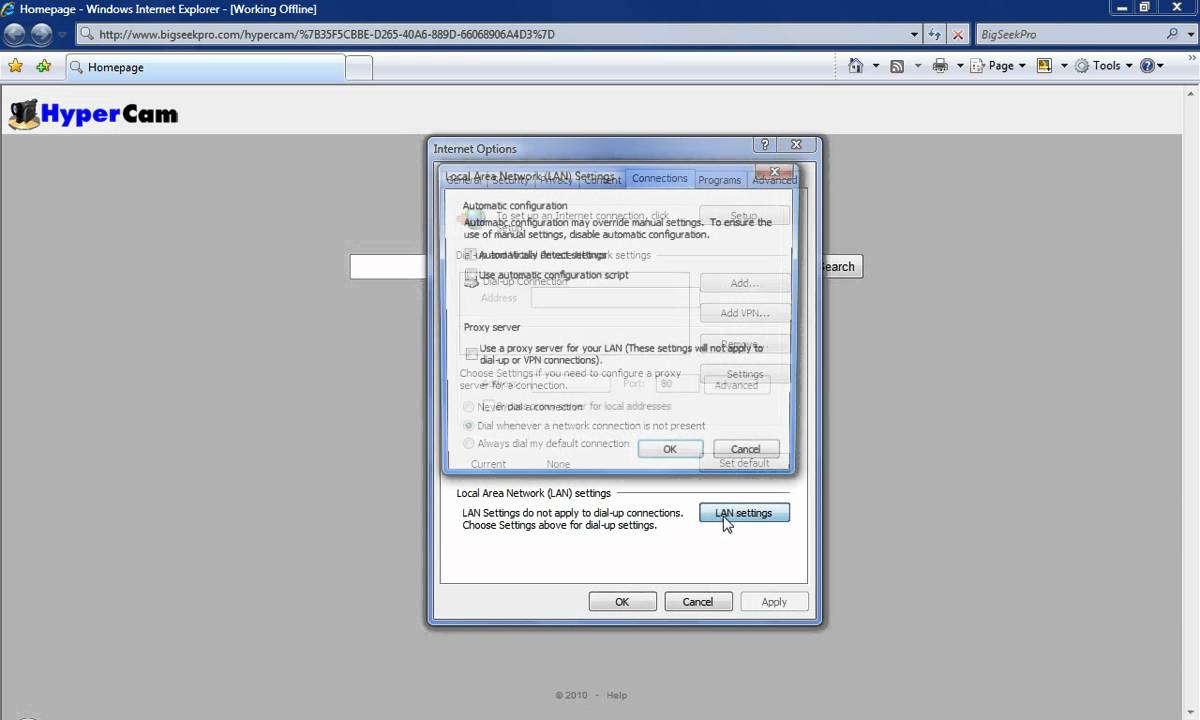Open the Tools menu
Viewport: 1200px width, 720px height.
pos(1105,66)
